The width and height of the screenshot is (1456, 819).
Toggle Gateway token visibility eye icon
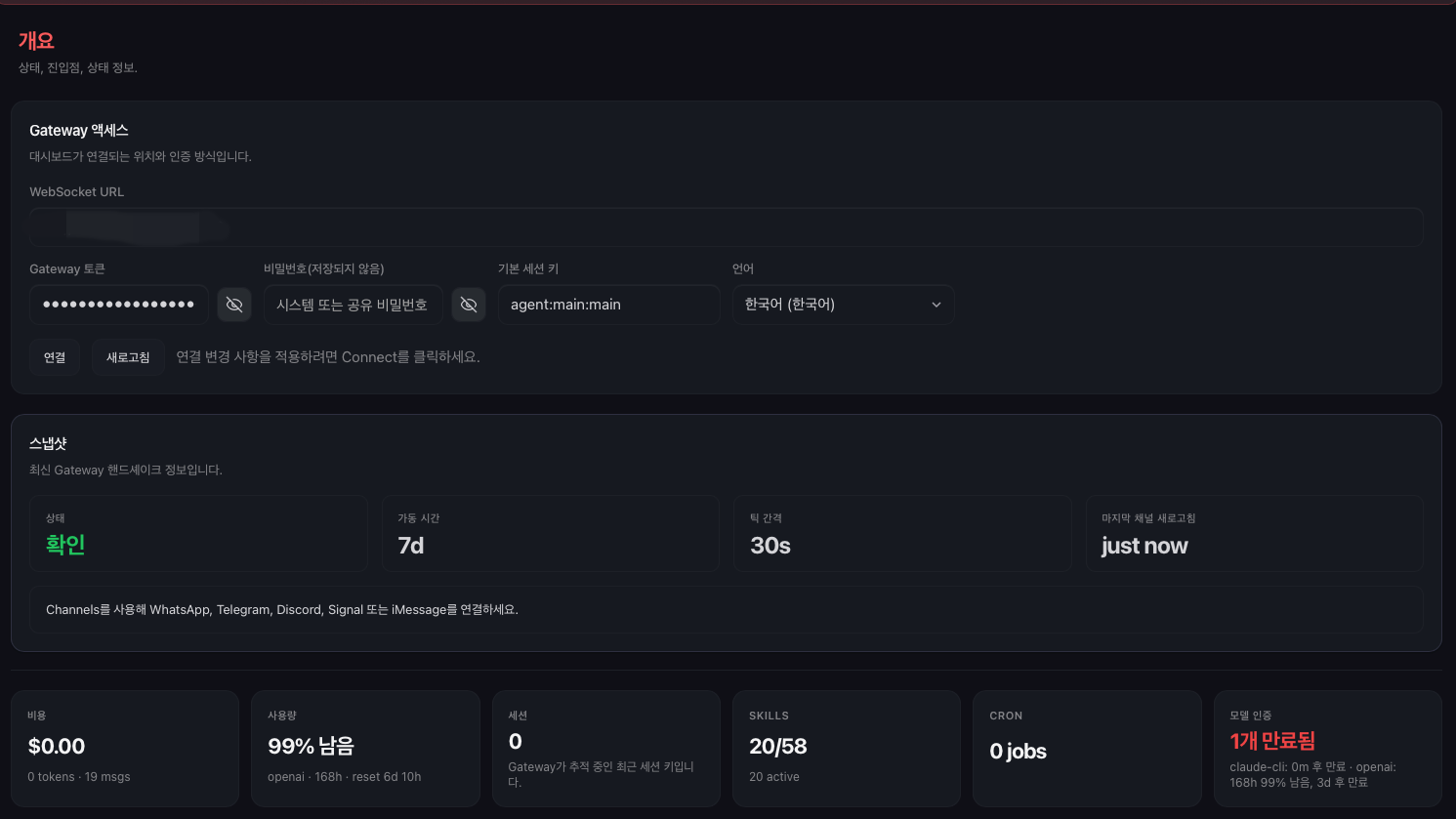234,305
